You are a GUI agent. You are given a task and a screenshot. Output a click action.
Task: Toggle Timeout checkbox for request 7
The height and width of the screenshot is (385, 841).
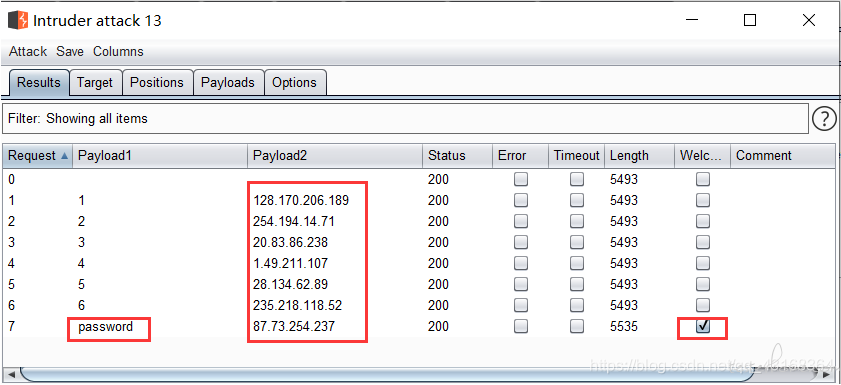577,327
